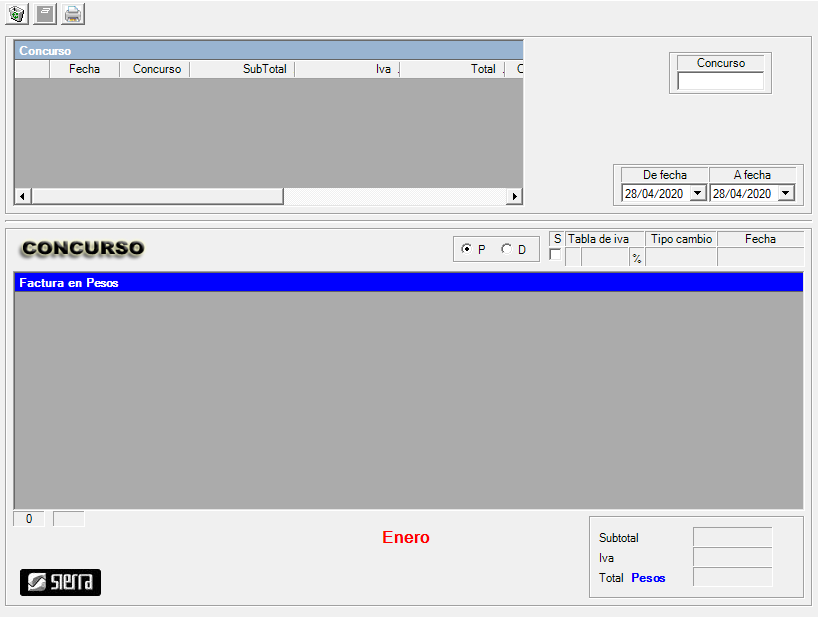The width and height of the screenshot is (818, 617).
Task: Select the P radio button
Action: coord(467,249)
